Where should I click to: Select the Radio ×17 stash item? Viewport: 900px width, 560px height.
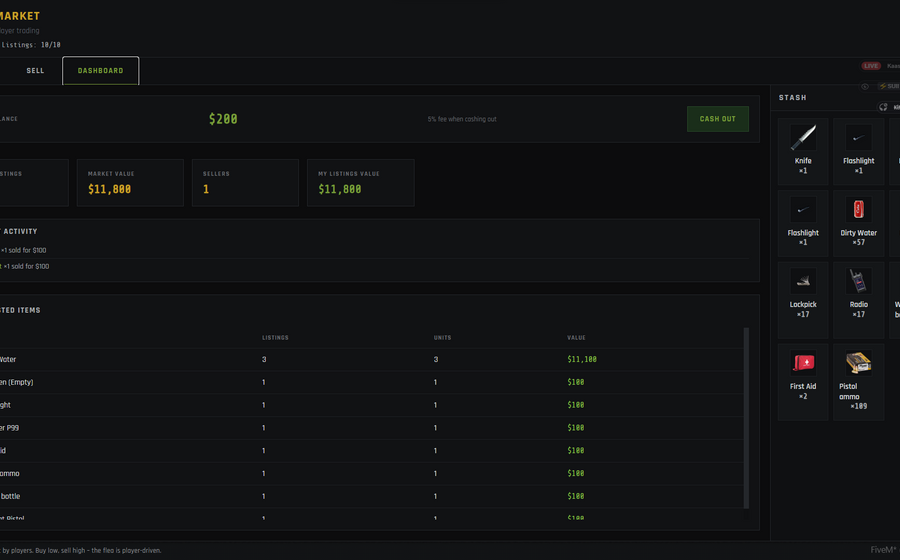[858, 300]
